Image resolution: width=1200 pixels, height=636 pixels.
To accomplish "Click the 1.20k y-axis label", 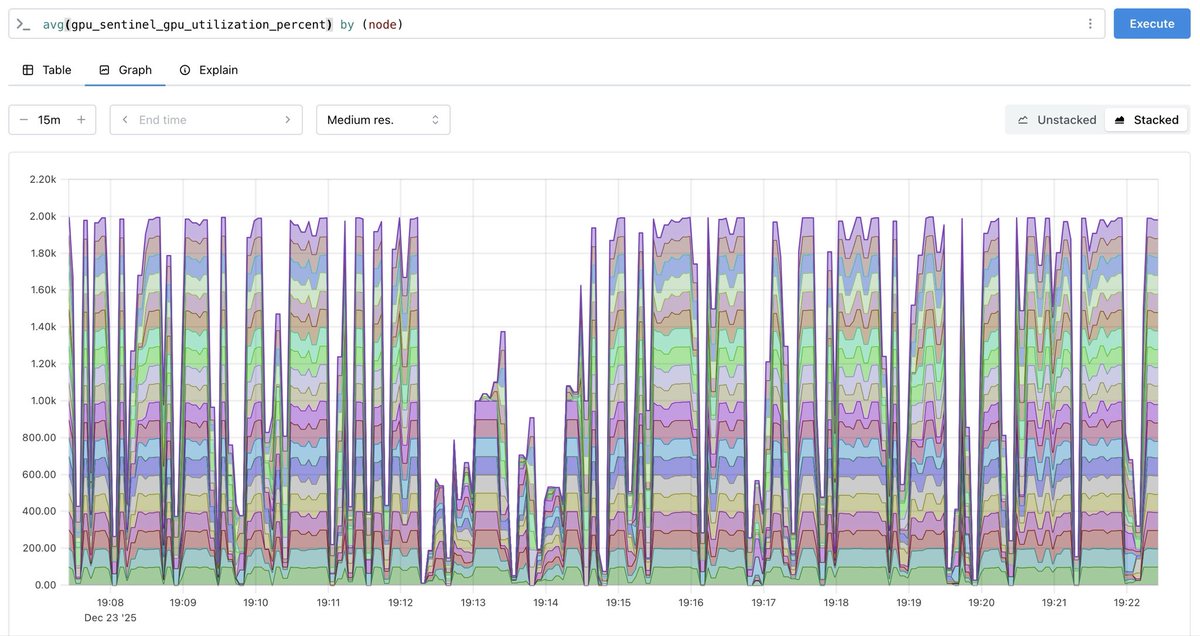I will tap(43, 363).
